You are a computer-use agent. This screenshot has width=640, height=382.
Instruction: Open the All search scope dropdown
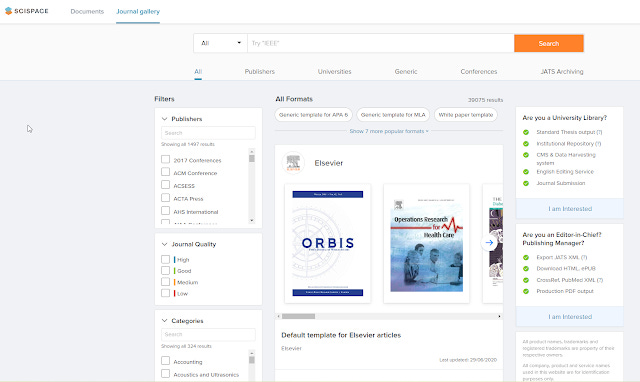click(x=220, y=43)
